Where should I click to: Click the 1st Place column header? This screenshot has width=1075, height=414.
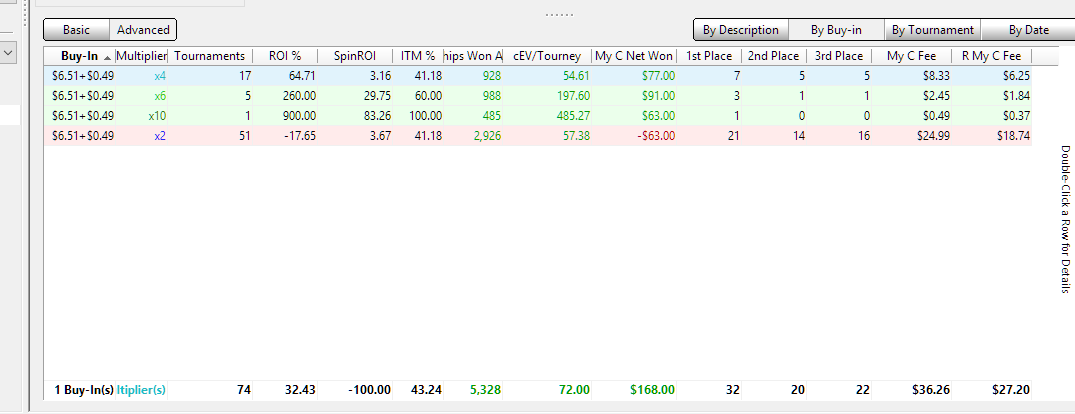(x=708, y=56)
